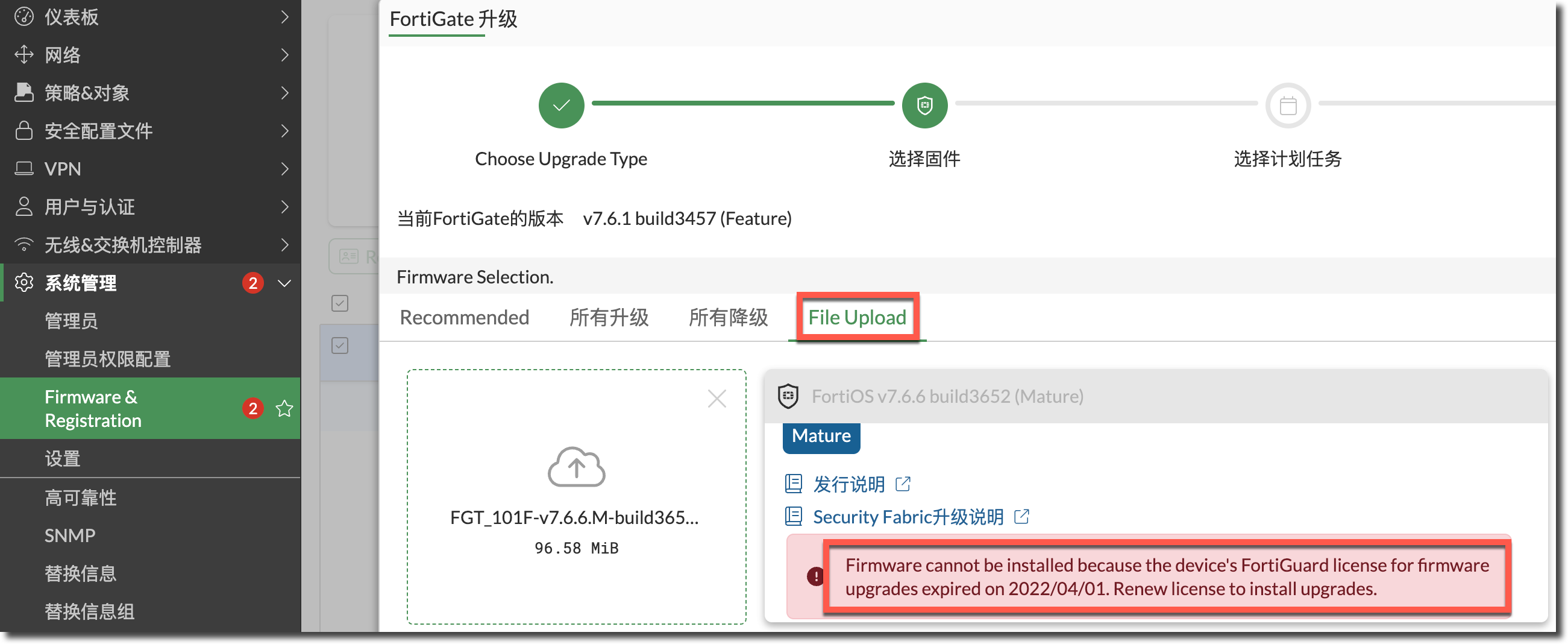
Task: Click the cloud upload icon
Action: (x=576, y=467)
